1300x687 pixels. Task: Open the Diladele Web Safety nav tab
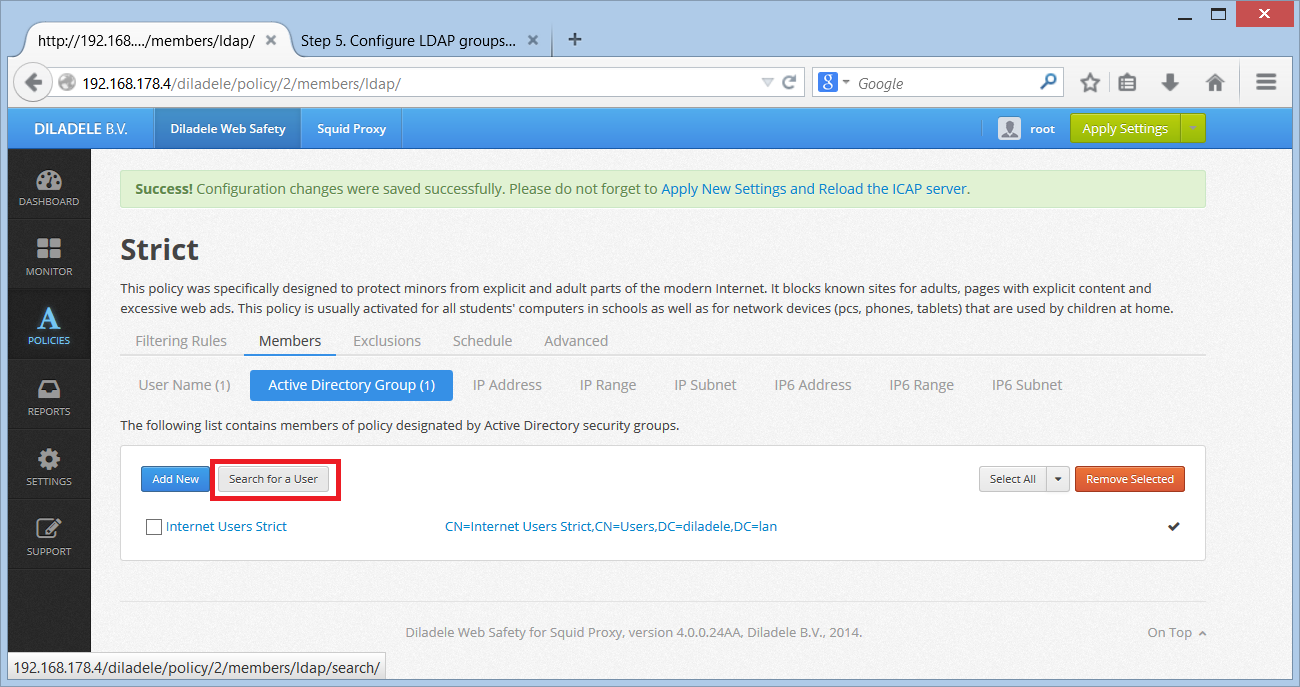(x=228, y=129)
